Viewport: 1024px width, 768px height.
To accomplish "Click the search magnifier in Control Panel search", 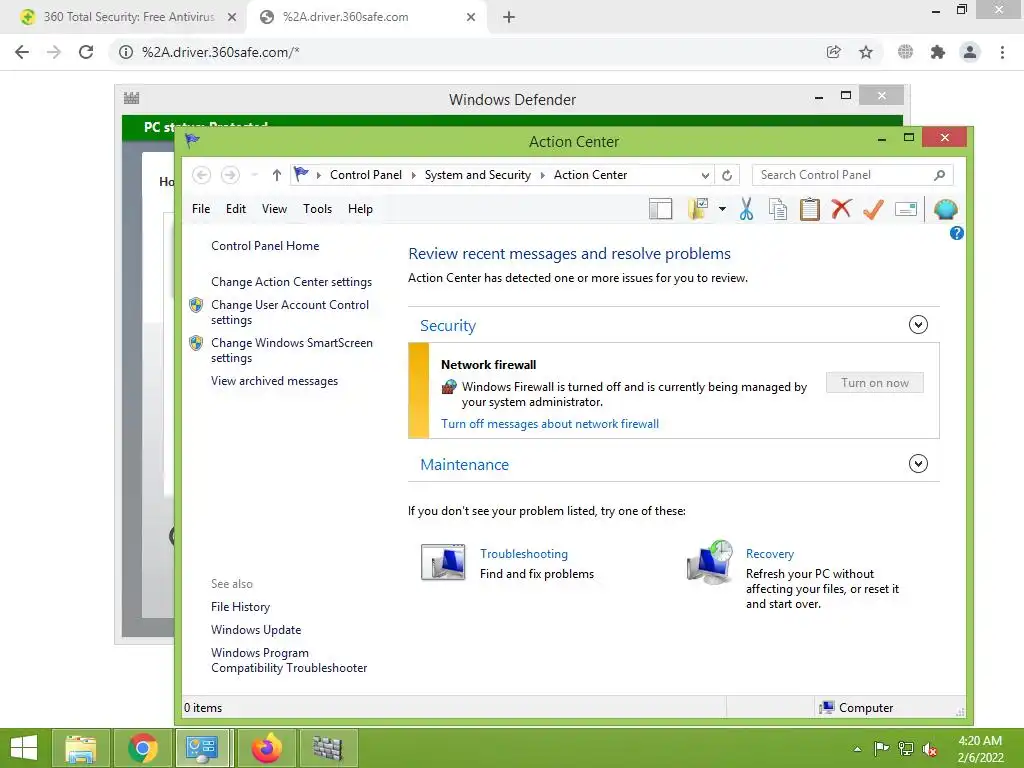I will (939, 175).
